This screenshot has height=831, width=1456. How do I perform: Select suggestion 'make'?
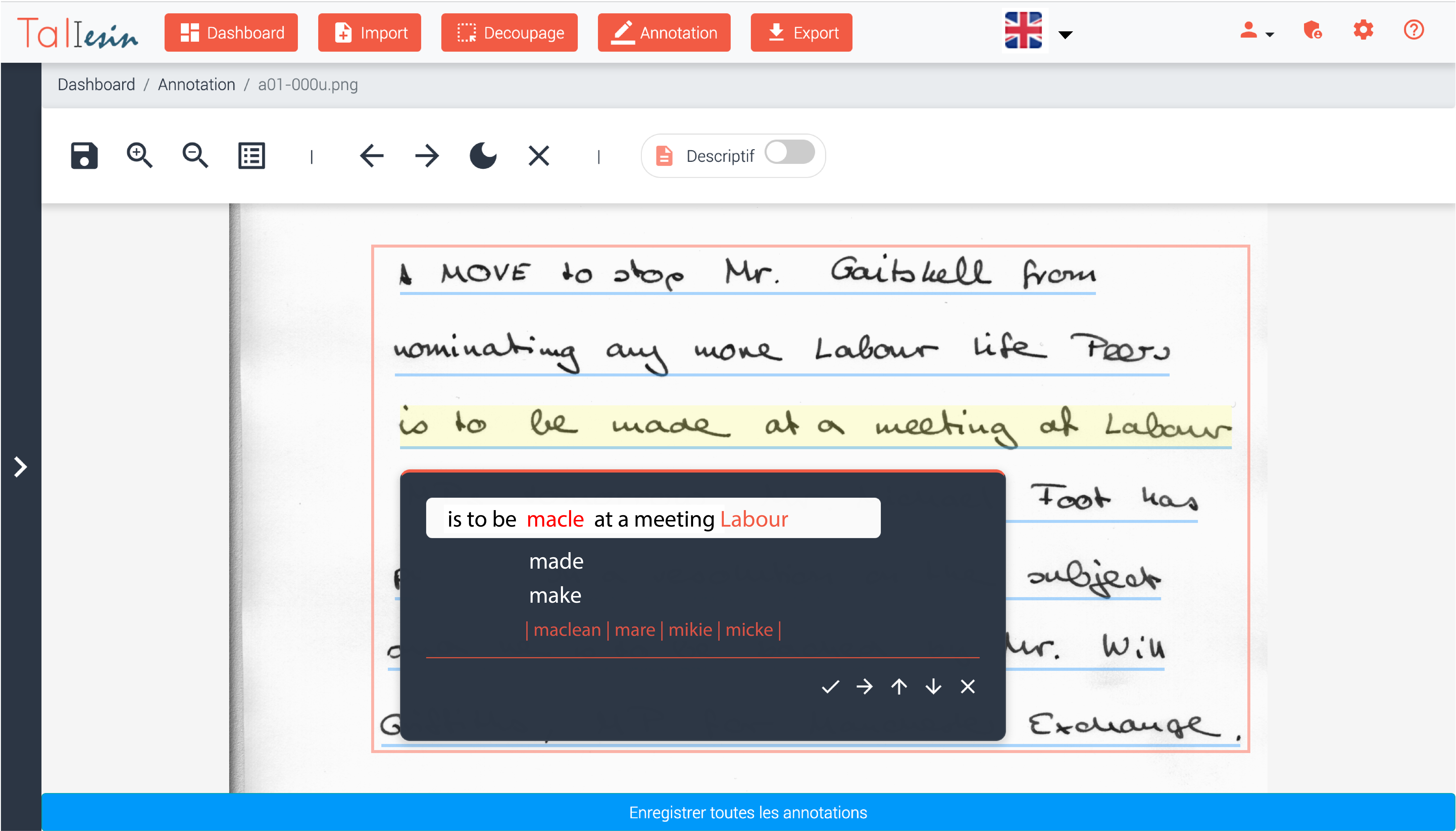click(x=555, y=596)
